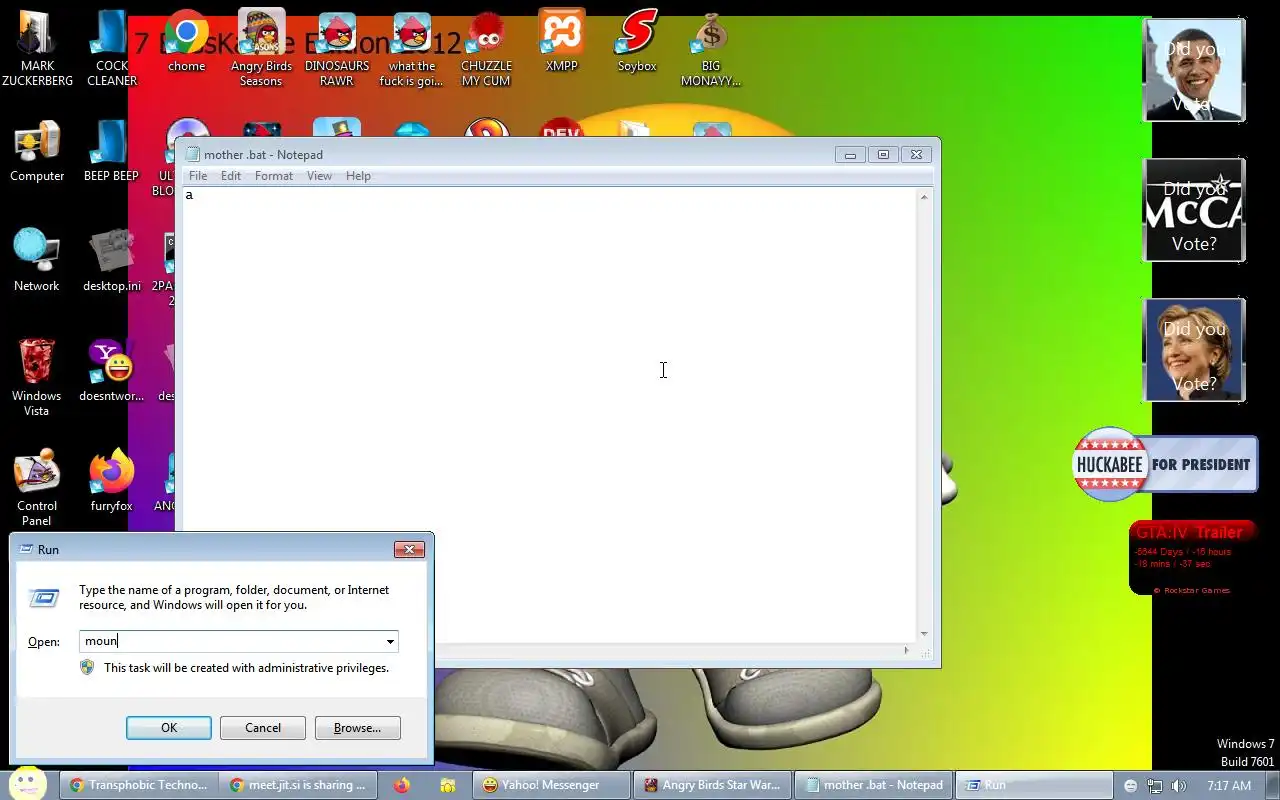This screenshot has height=800, width=1280.
Task: Click the Obama 'Did you Vote?' gadget
Action: [x=1194, y=70]
